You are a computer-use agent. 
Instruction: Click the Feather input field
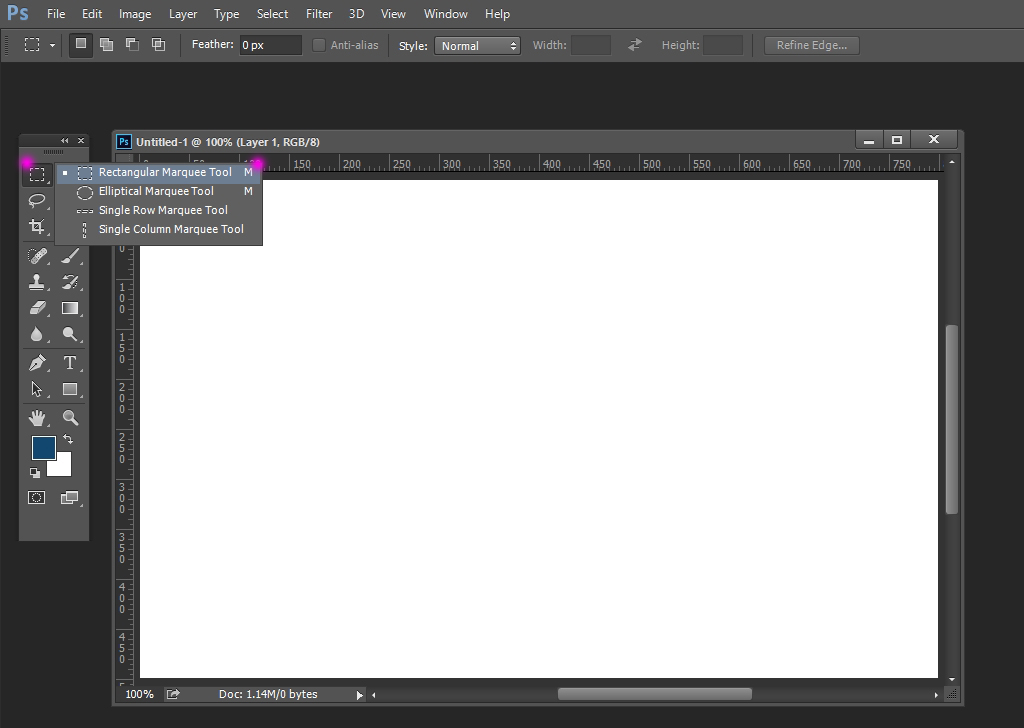(x=270, y=45)
